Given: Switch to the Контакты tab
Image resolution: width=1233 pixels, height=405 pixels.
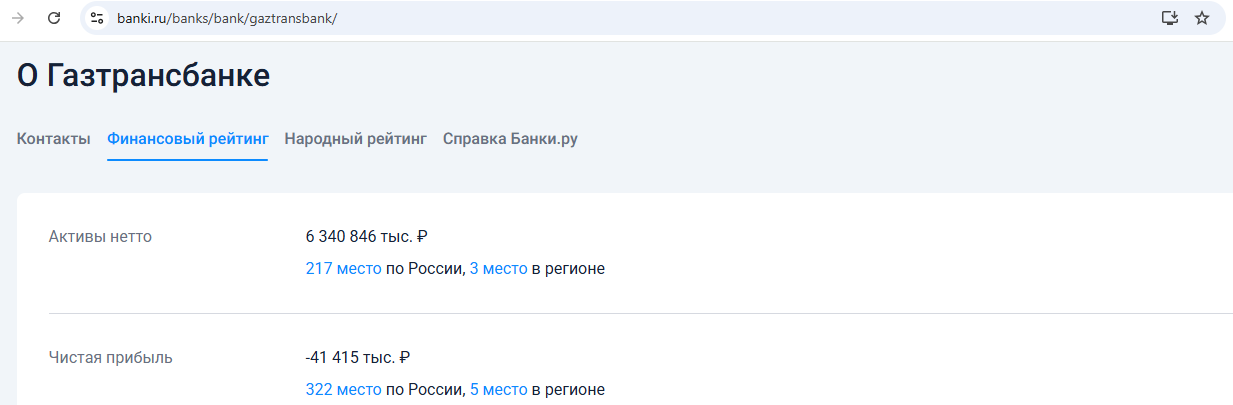Looking at the screenshot, I should (54, 139).
